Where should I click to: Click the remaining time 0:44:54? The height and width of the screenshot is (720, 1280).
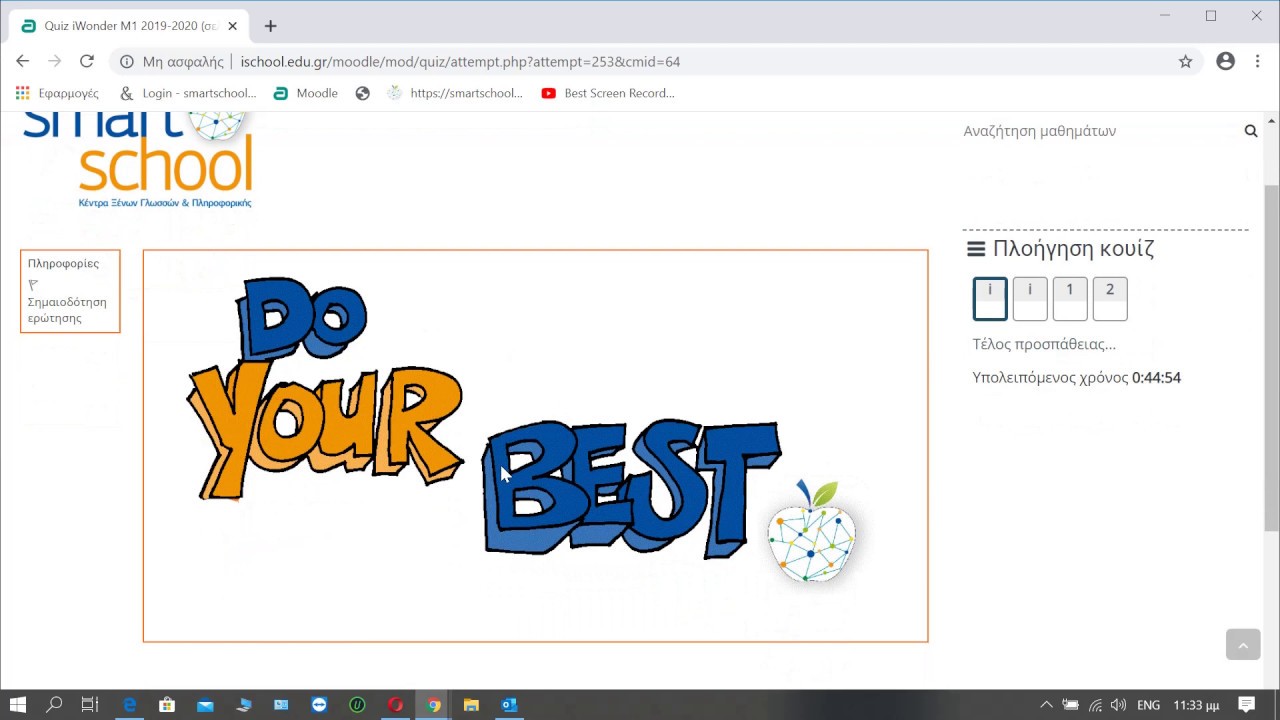1156,378
